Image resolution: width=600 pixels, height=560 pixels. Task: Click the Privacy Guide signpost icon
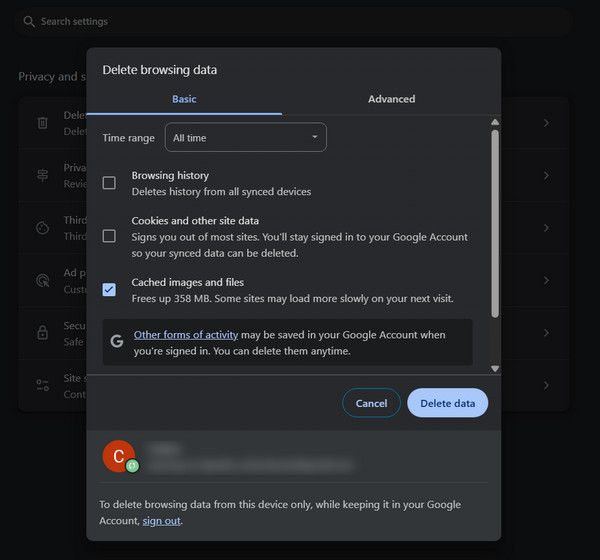(x=43, y=175)
